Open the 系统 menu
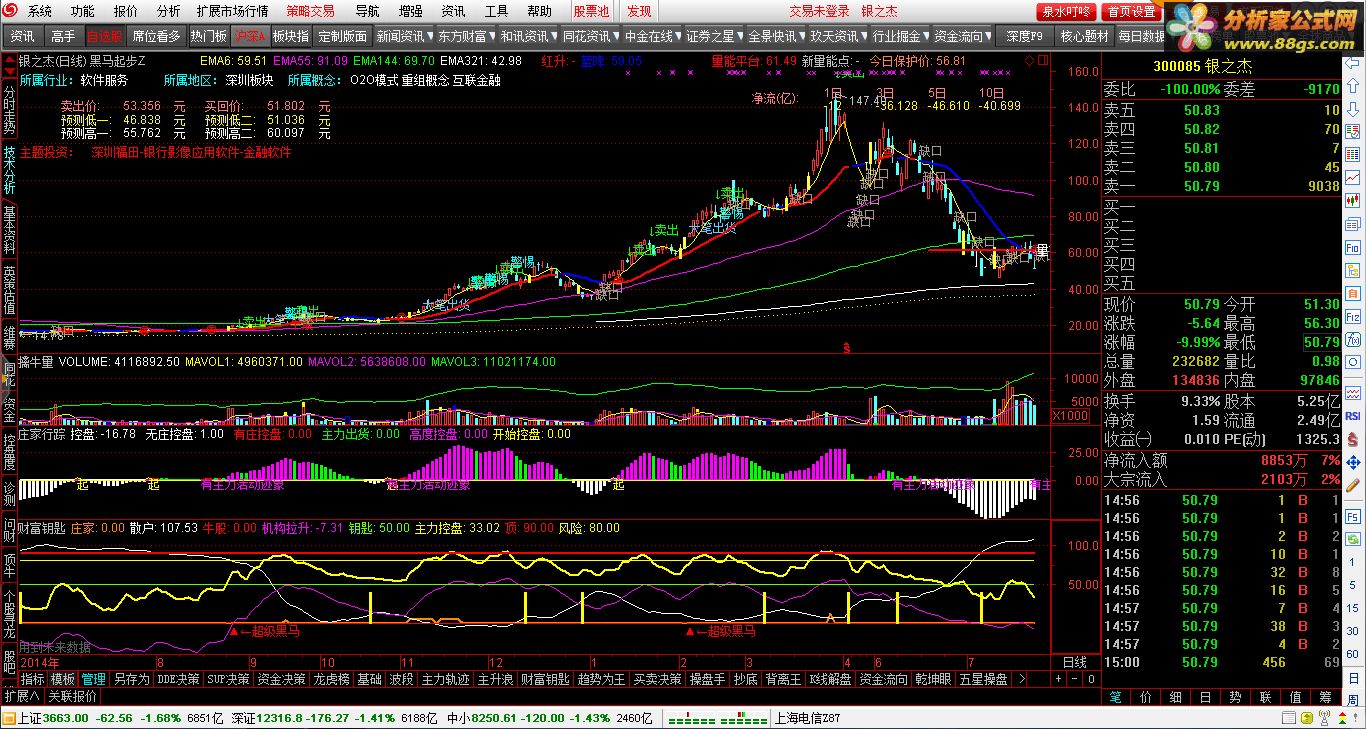 (x=40, y=11)
